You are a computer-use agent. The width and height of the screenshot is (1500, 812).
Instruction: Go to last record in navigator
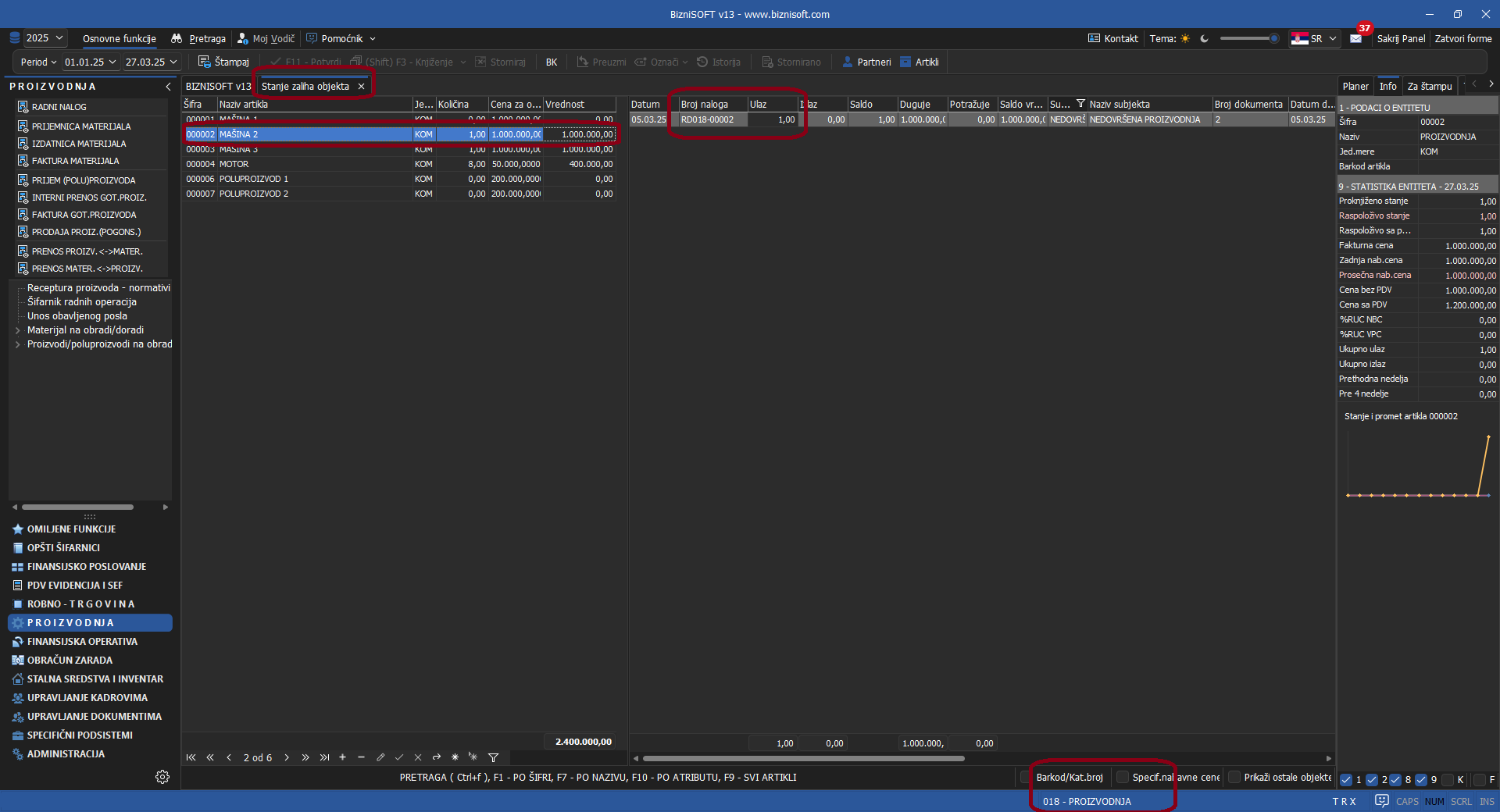324,757
